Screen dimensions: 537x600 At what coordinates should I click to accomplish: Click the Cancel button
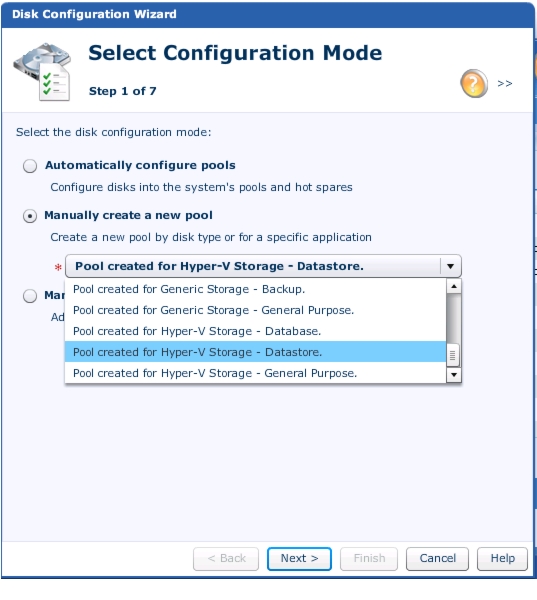(x=437, y=559)
